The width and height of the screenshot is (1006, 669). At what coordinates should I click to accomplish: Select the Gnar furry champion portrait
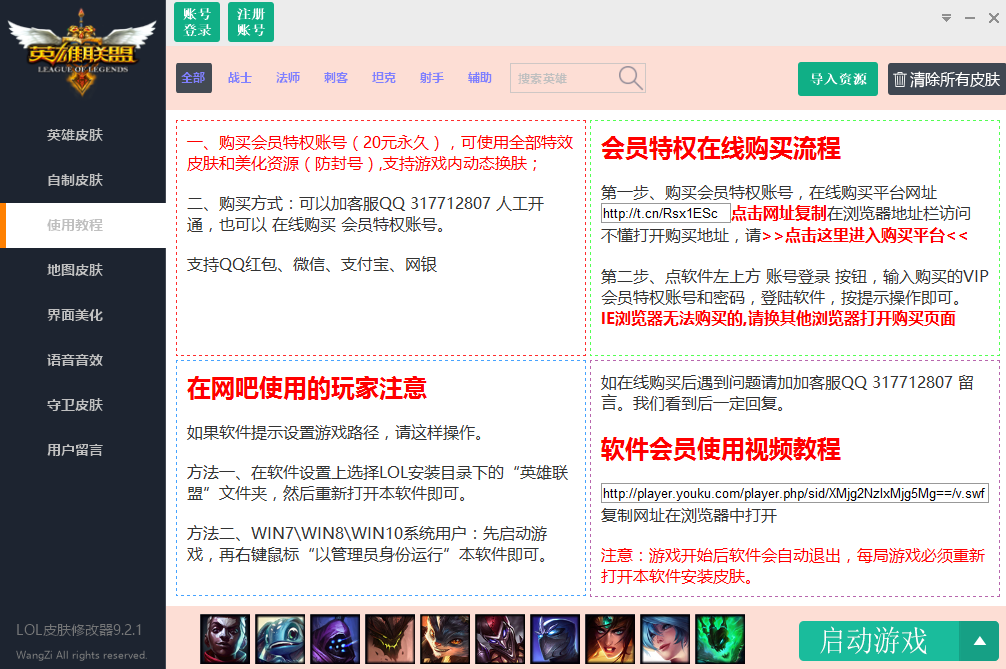click(x=445, y=639)
